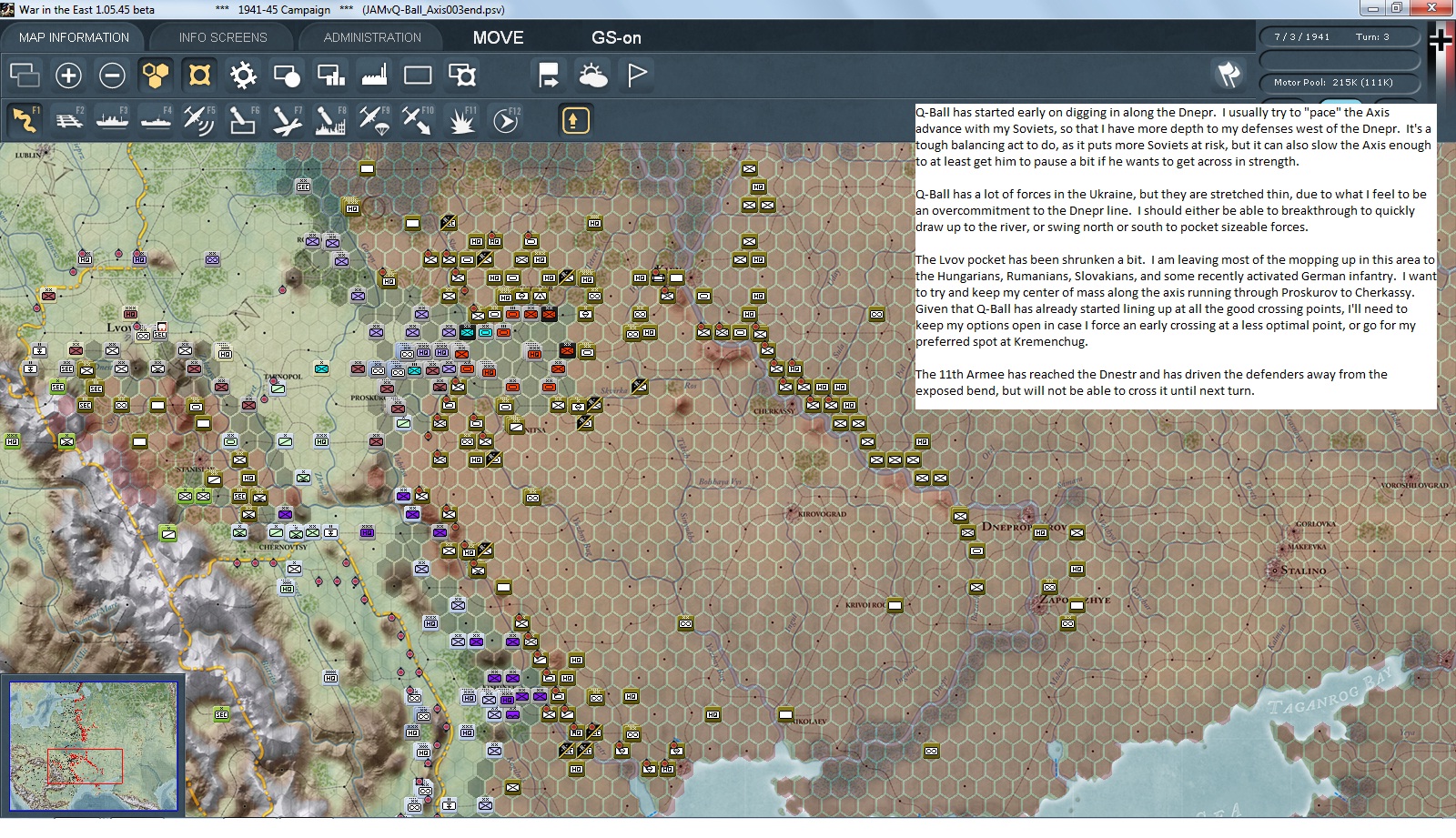
Task: Click the Stalino city label on map
Action: [x=1303, y=570]
